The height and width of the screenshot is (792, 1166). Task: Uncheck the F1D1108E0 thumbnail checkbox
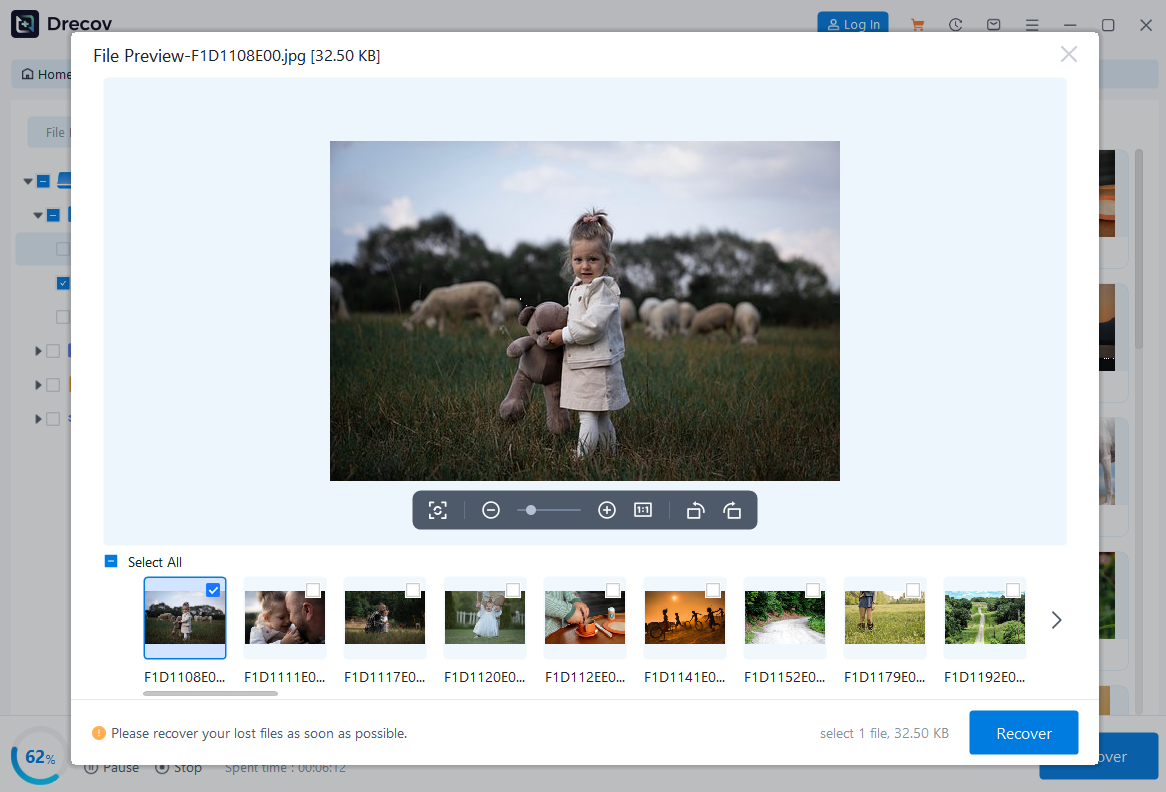click(213, 590)
